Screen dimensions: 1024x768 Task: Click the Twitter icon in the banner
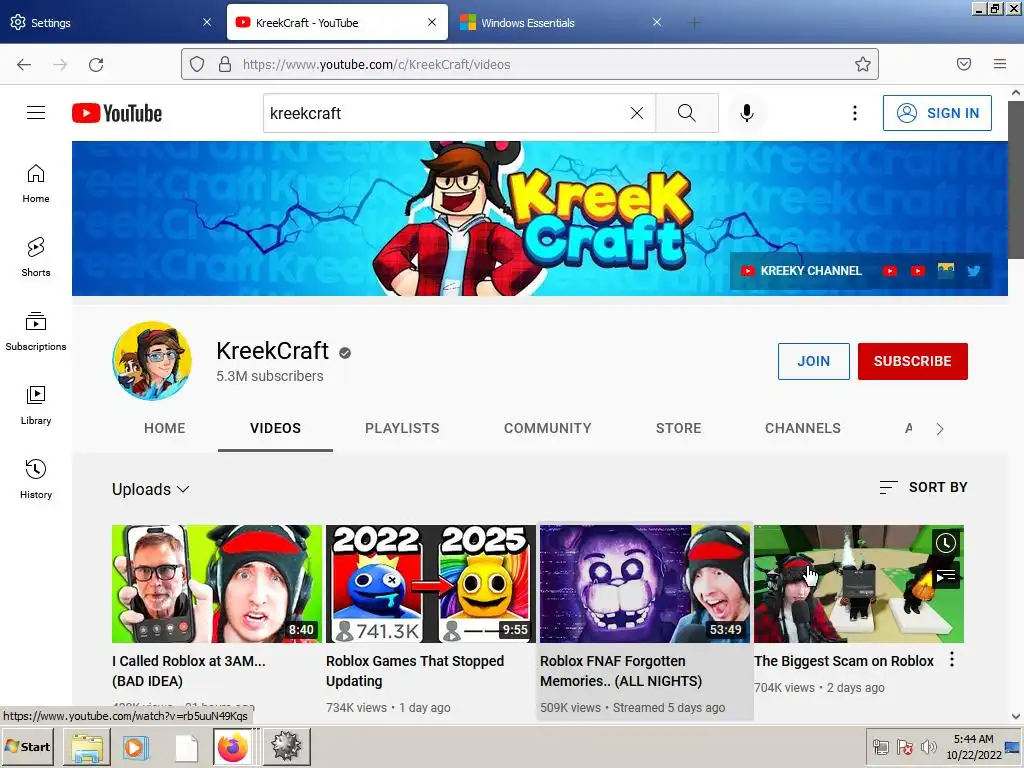tap(974, 271)
